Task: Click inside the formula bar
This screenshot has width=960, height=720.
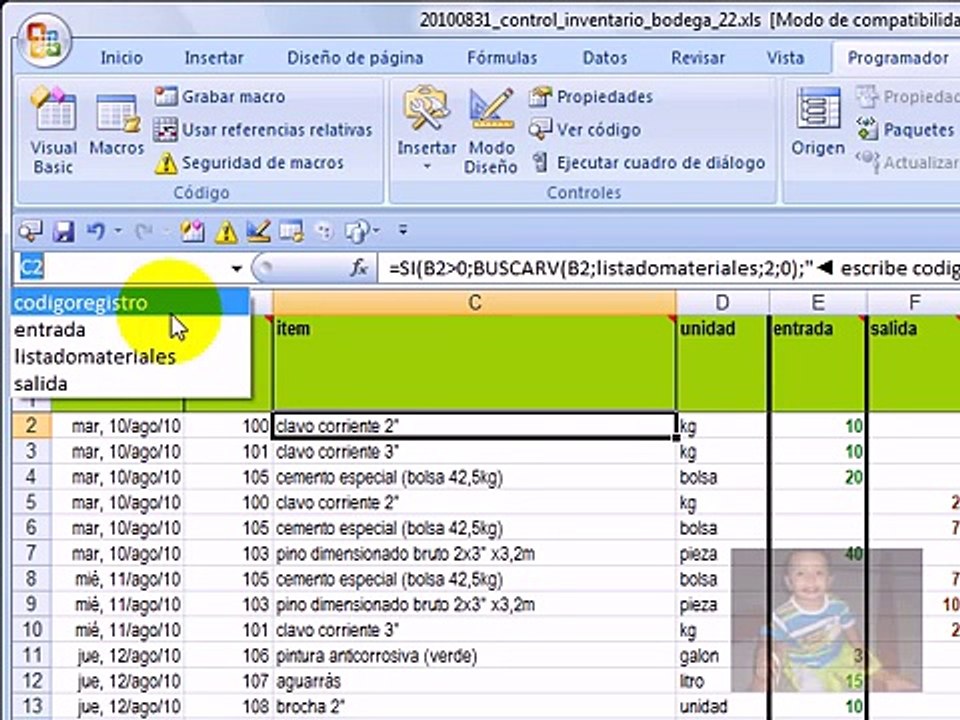Action: (667, 268)
